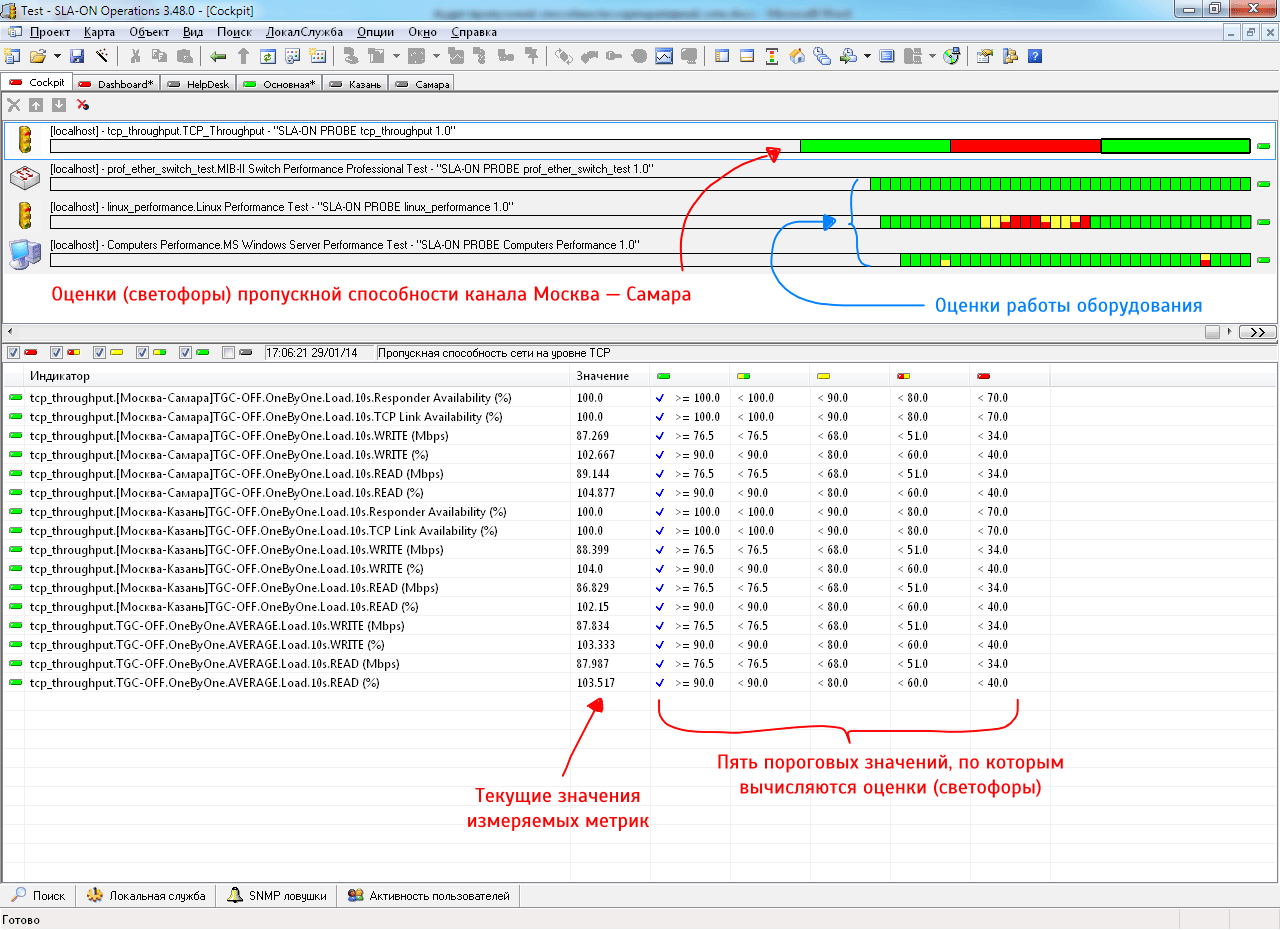
Task: Click the refresh icon with green arrows
Action: coord(267,56)
